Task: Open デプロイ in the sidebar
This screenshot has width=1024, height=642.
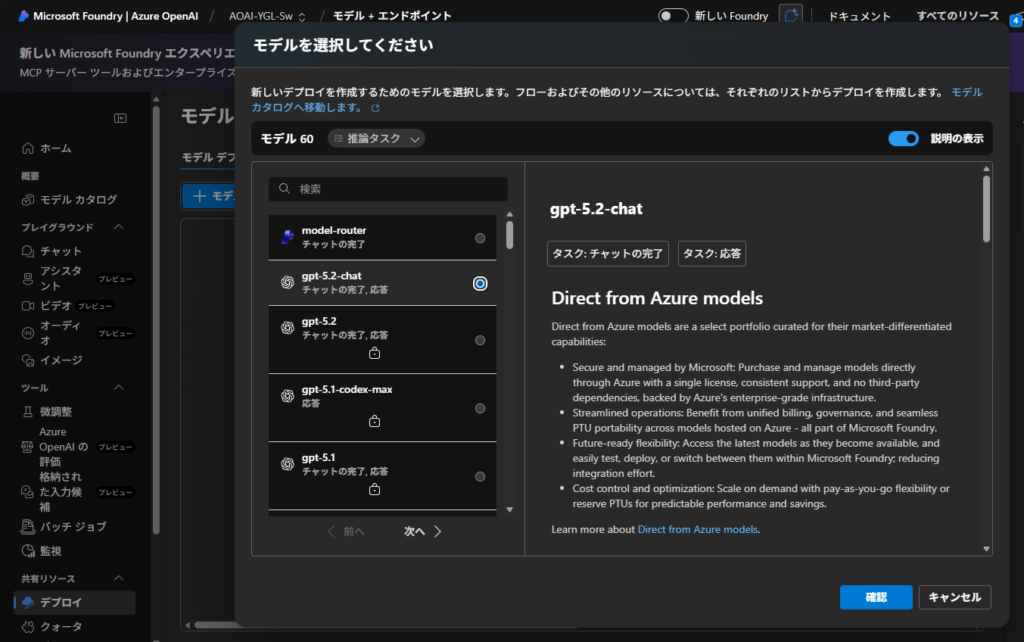Action: point(61,602)
